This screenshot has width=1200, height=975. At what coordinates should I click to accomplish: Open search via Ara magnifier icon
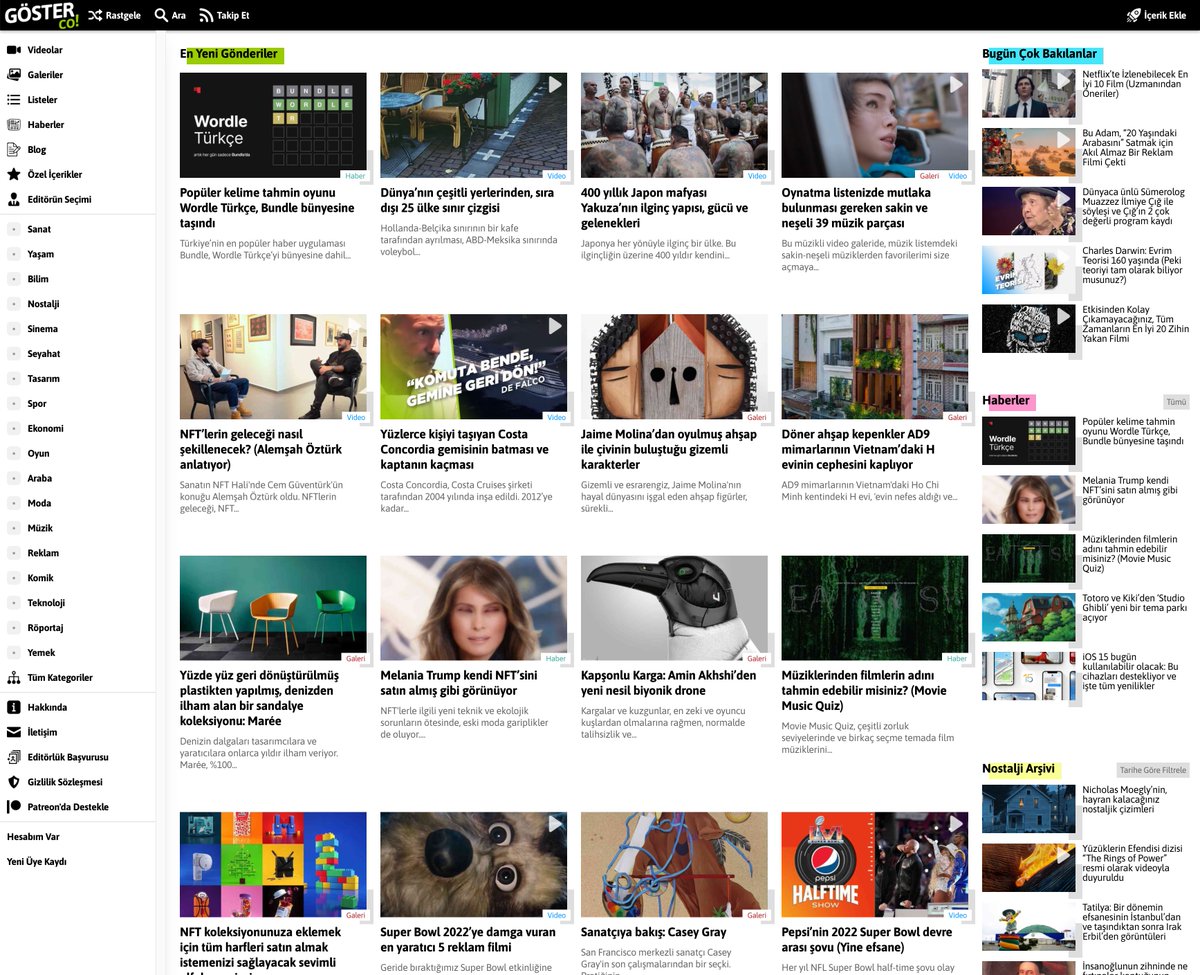[161, 16]
